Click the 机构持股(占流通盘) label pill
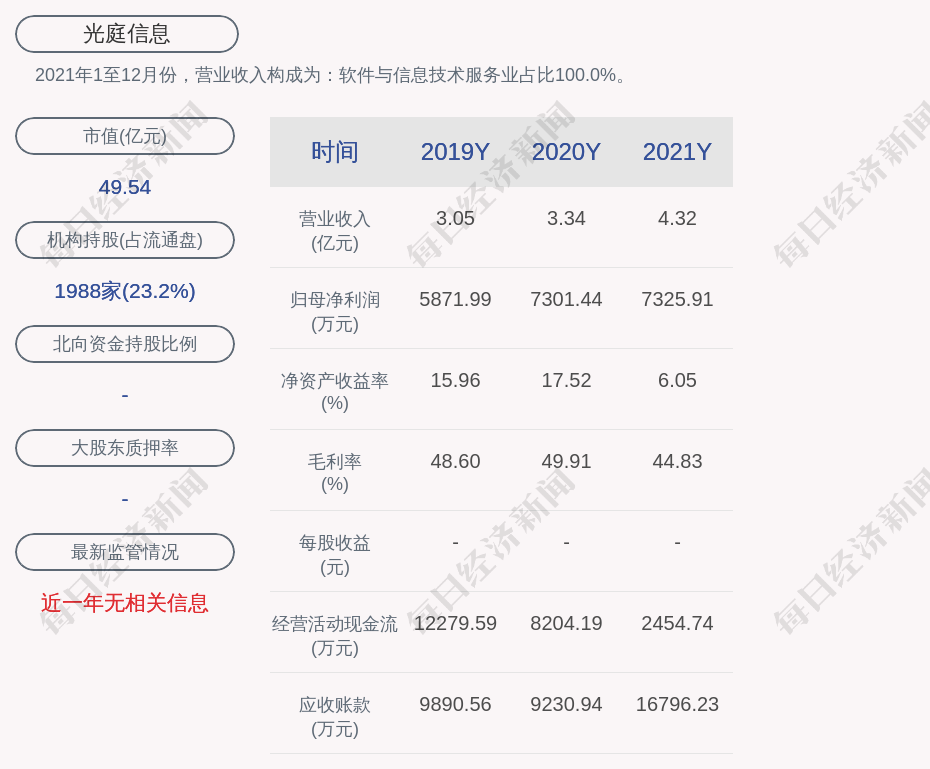930x769 pixels. [x=125, y=240]
